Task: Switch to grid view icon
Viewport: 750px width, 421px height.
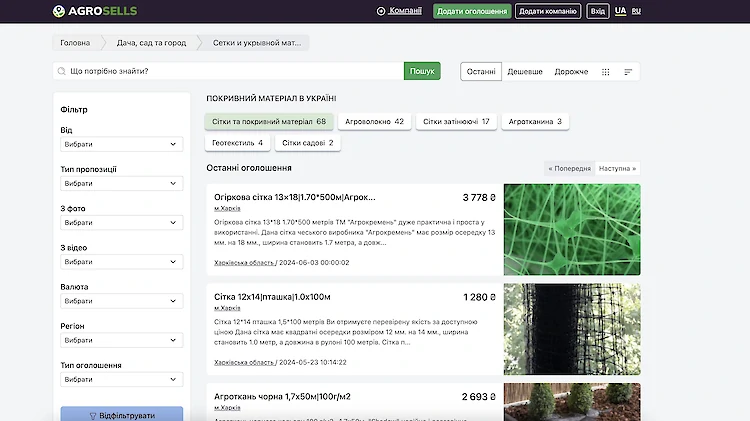Action: point(606,72)
